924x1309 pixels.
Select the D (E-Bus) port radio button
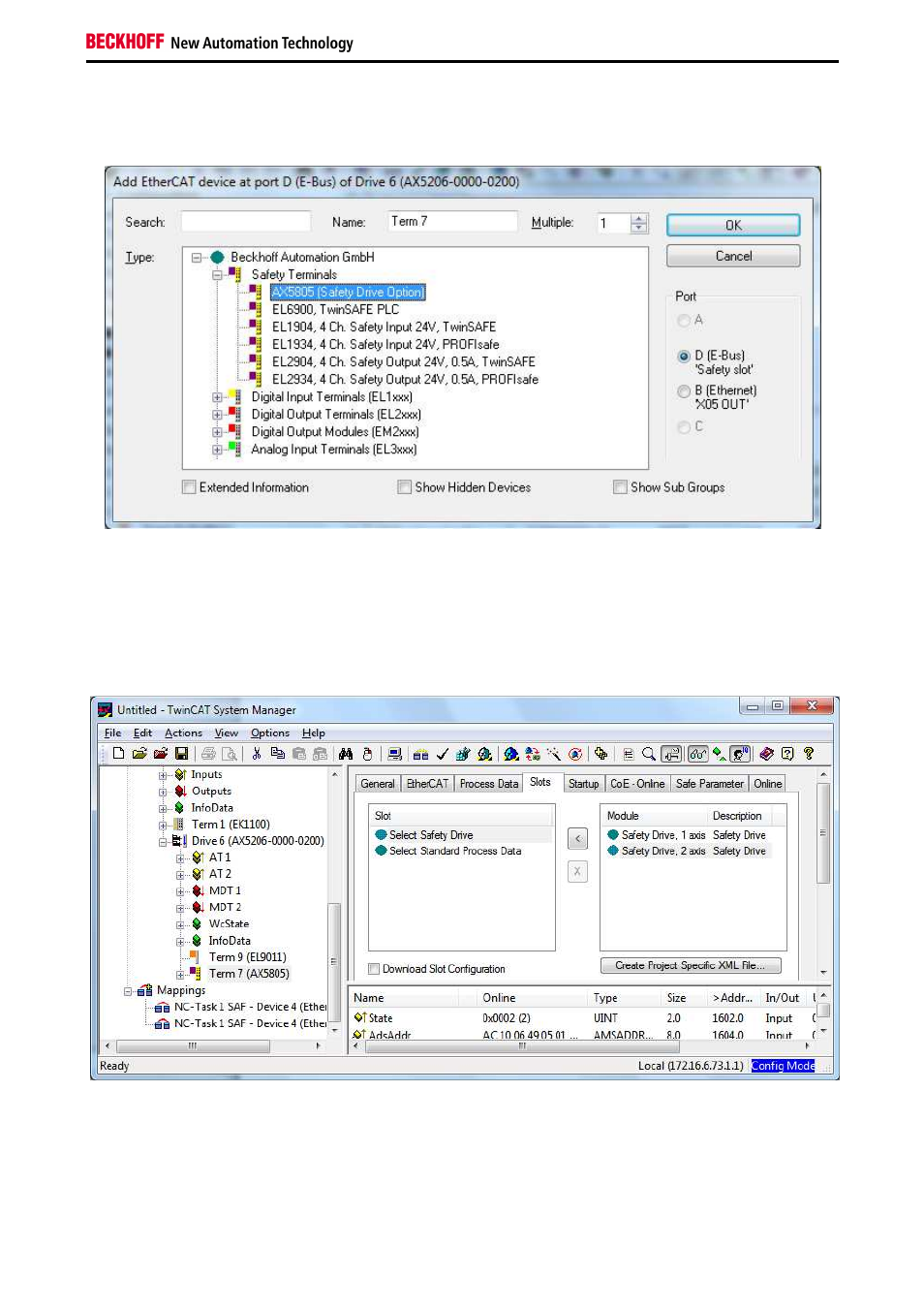coord(684,357)
